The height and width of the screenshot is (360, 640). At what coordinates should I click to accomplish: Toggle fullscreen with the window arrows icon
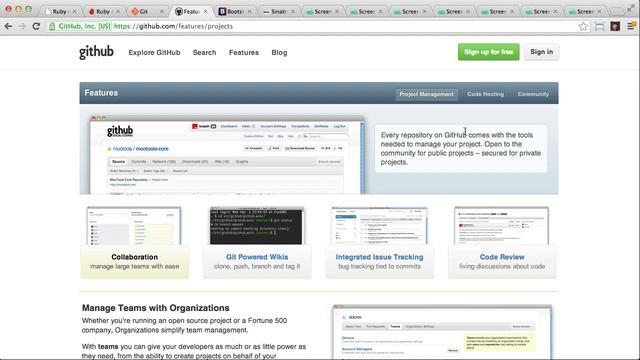coord(631,9)
